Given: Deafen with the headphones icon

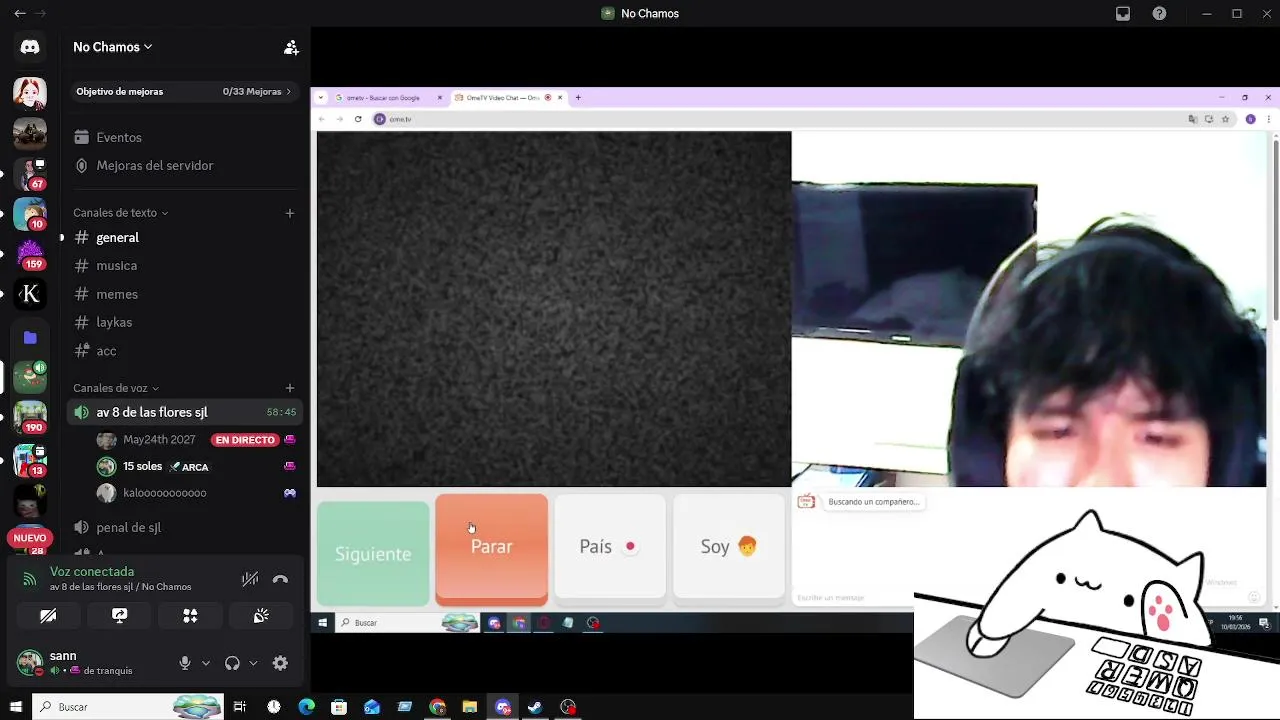Looking at the screenshot, I should (232, 663).
